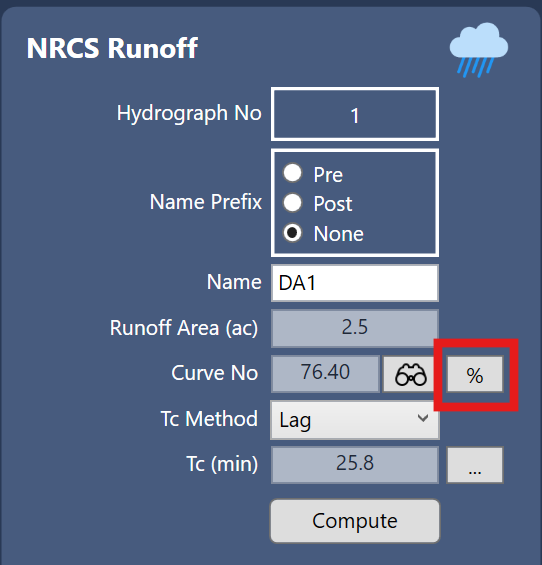Screen dimensions: 542x565
Task: Open the percent composite Curve No button
Action: pyautogui.click(x=475, y=374)
